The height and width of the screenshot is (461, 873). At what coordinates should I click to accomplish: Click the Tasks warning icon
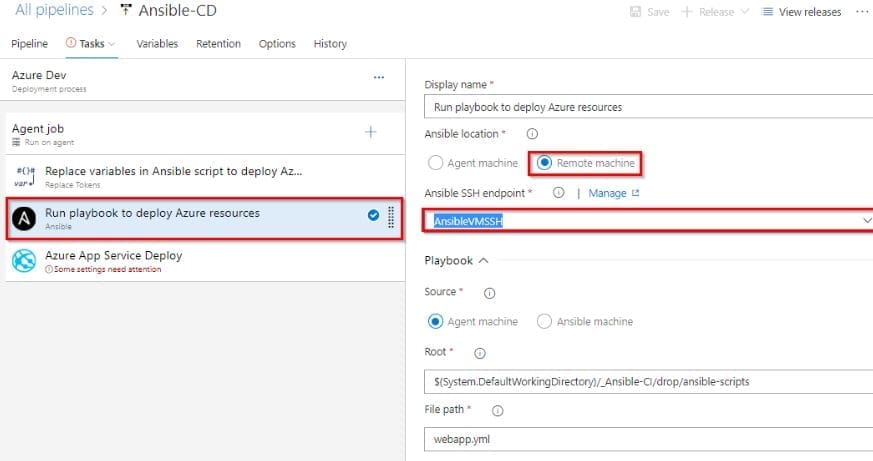[x=71, y=42]
